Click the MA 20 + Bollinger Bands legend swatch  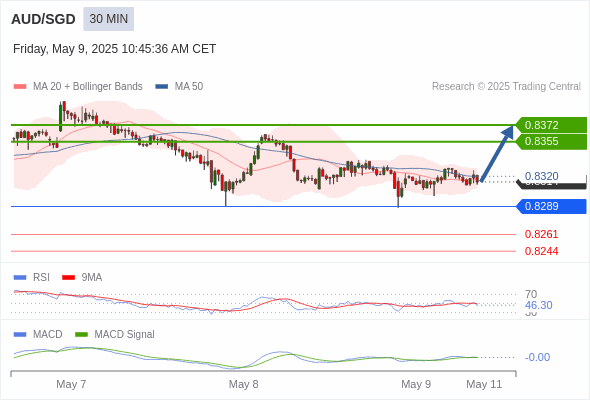(20, 87)
